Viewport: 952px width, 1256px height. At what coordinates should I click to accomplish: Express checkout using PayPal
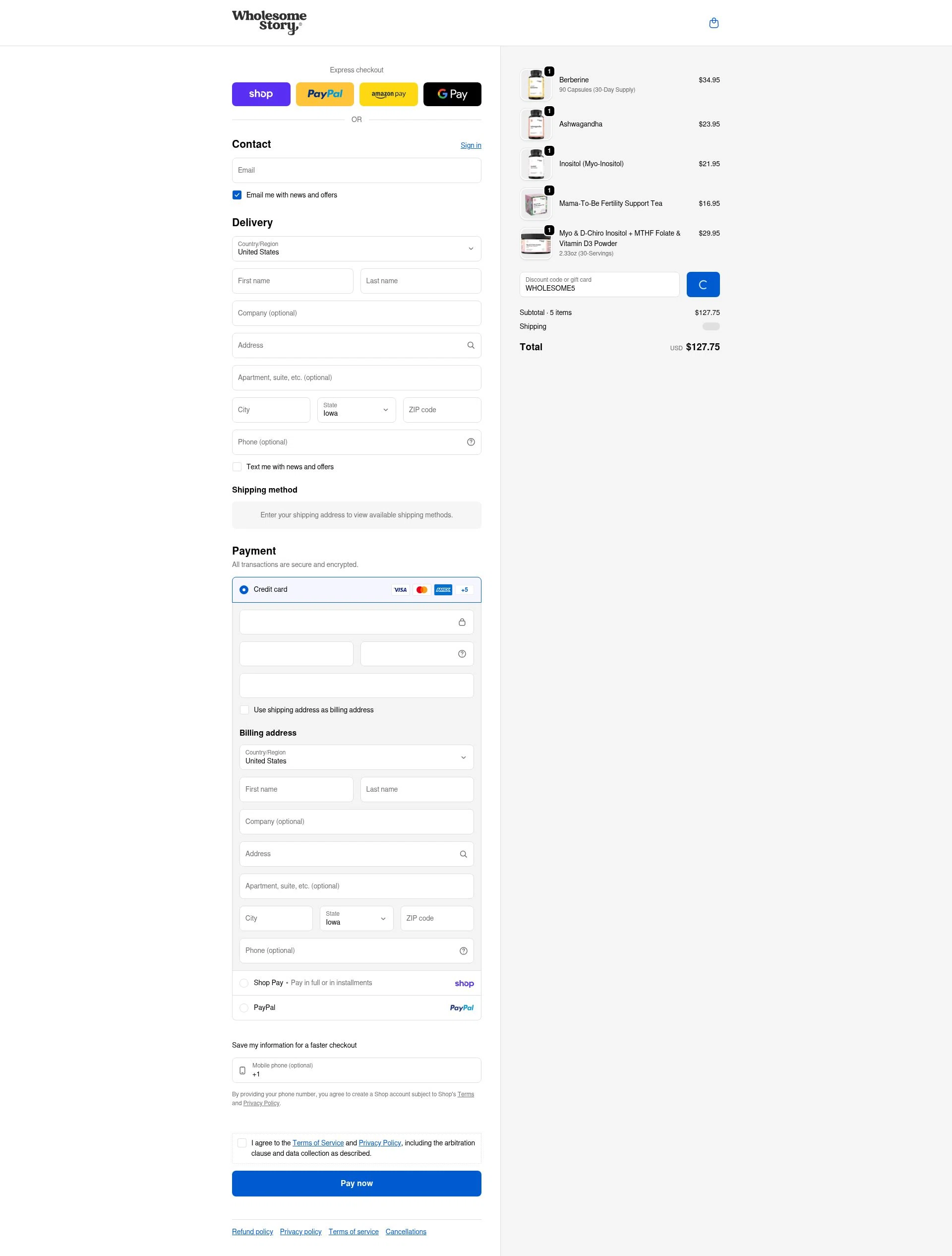(x=324, y=94)
